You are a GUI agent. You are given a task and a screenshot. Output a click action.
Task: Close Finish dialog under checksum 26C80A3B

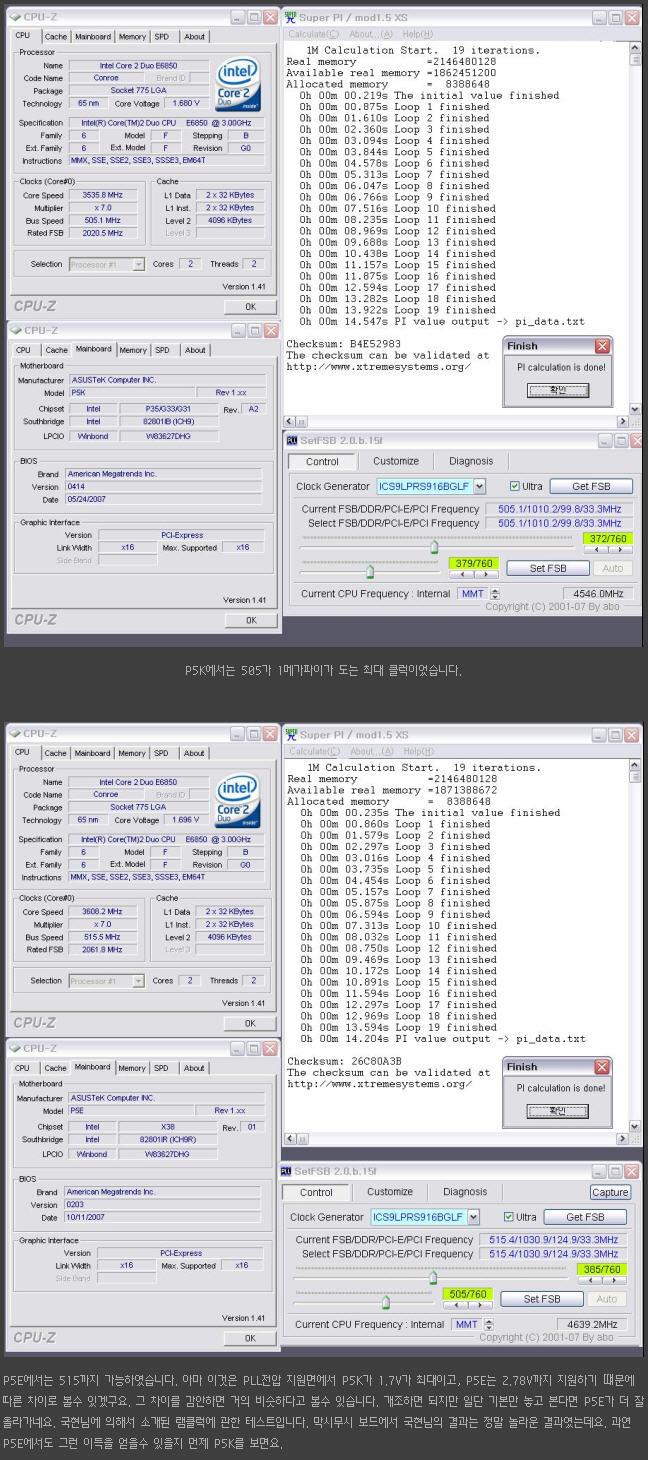tap(602, 1067)
